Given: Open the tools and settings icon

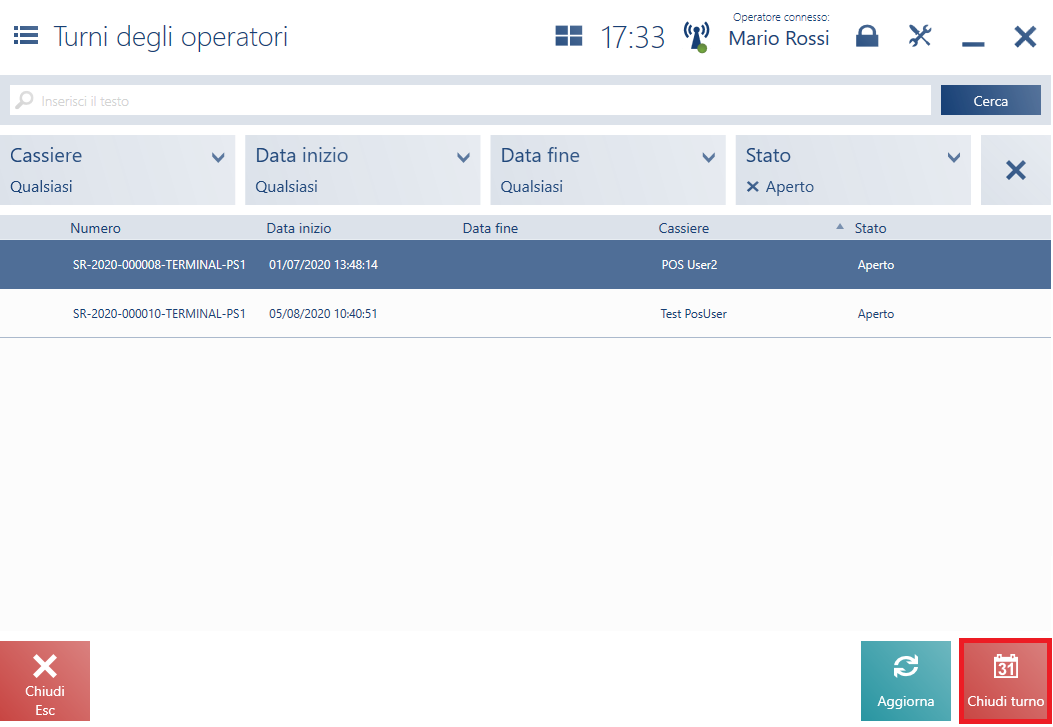Looking at the screenshot, I should [x=919, y=36].
